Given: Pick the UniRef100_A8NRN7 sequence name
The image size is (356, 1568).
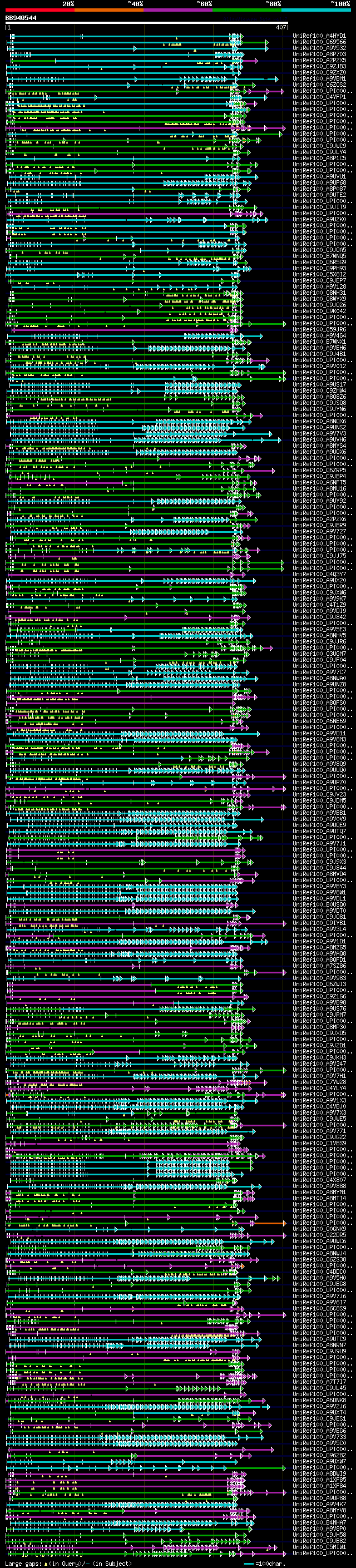Looking at the screenshot, I should click(x=319, y=1345).
